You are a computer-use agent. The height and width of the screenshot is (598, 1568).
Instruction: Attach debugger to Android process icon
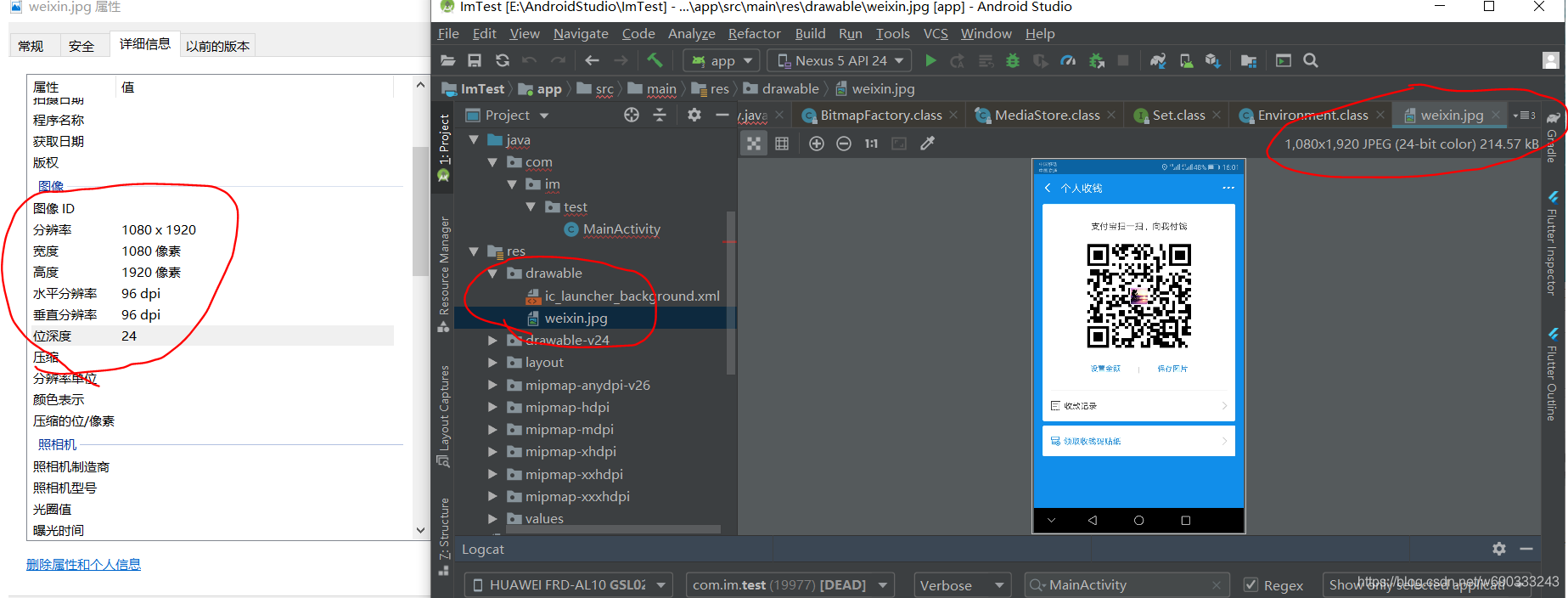click(x=1096, y=60)
